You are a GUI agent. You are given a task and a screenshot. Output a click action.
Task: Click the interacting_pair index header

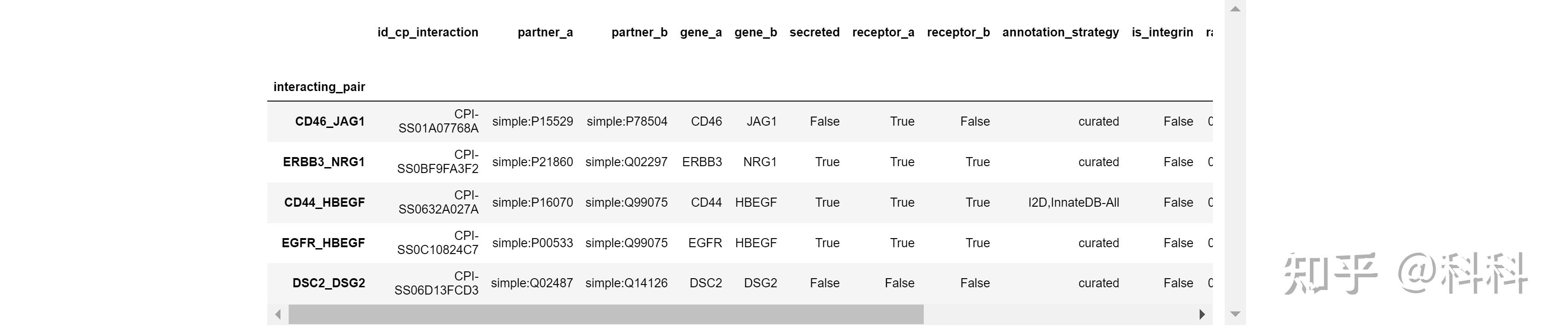click(x=319, y=87)
